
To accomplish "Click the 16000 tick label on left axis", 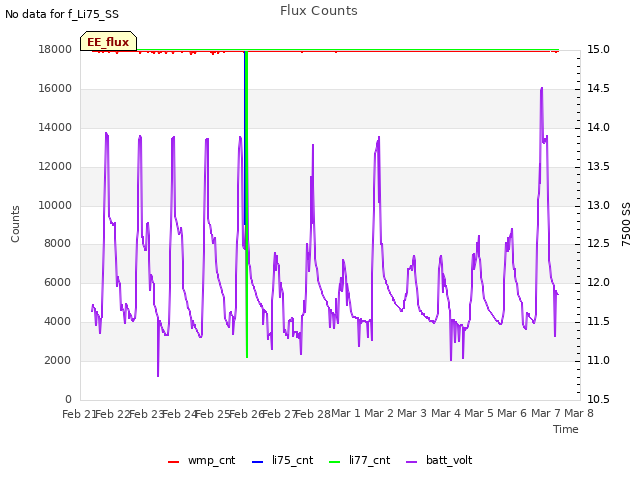I will (55, 89).
